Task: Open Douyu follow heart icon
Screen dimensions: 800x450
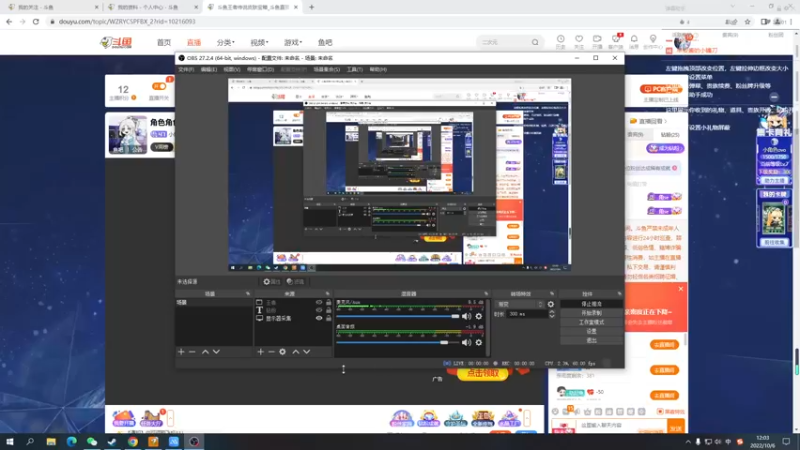Action: [579, 41]
